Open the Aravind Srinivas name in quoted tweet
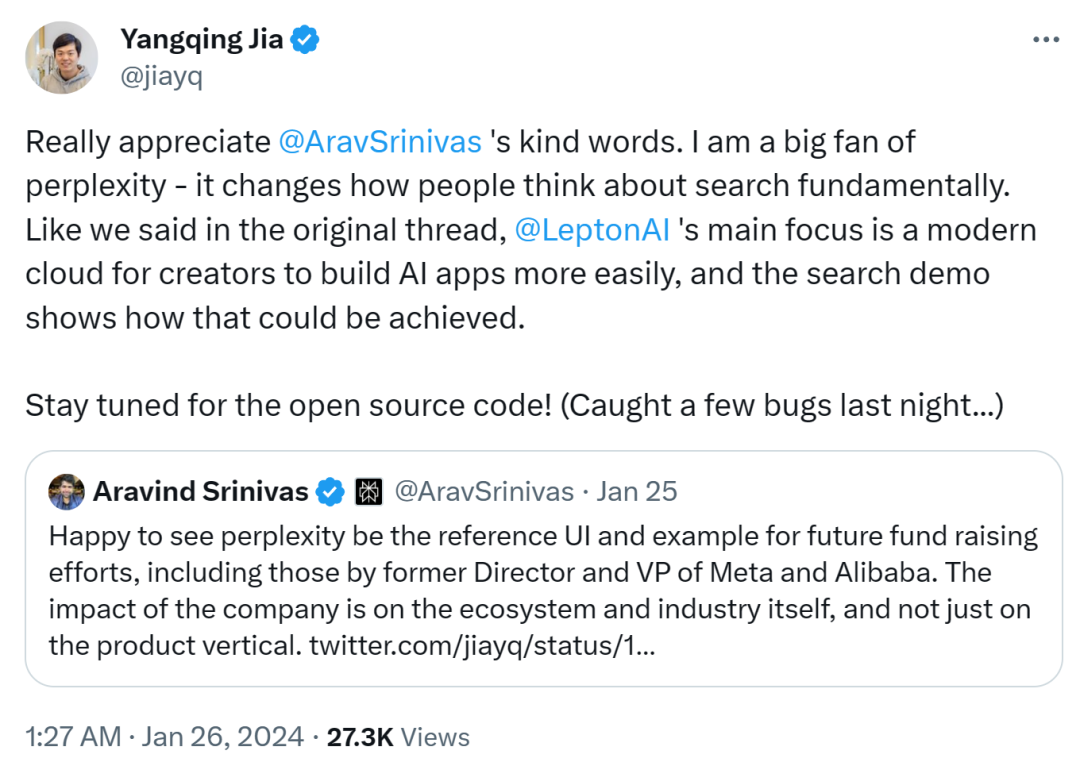 pyautogui.click(x=200, y=492)
